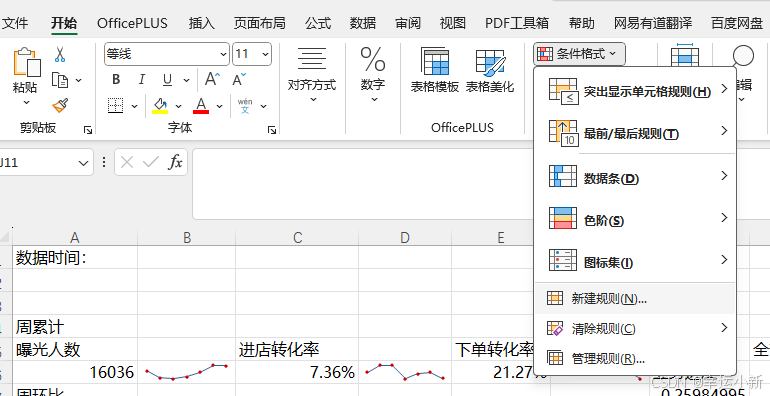Image resolution: width=770 pixels, height=396 pixels.
Task: Open the font name combo box 等线
Action: point(167,54)
